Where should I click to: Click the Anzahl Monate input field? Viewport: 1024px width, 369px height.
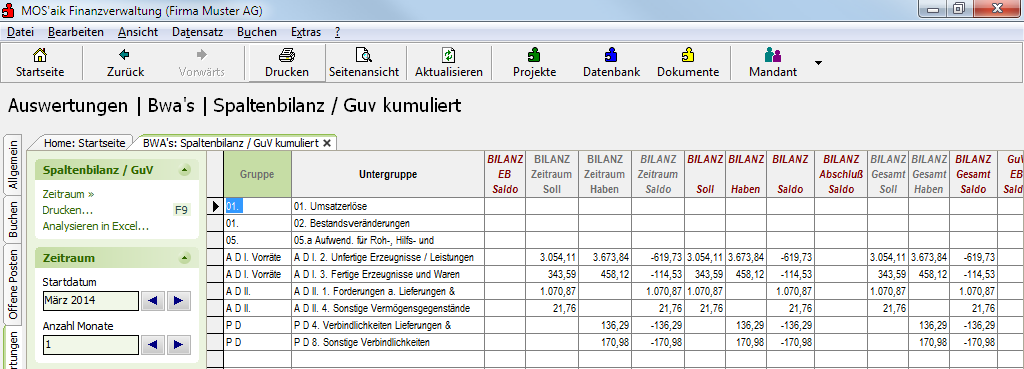pyautogui.click(x=90, y=345)
